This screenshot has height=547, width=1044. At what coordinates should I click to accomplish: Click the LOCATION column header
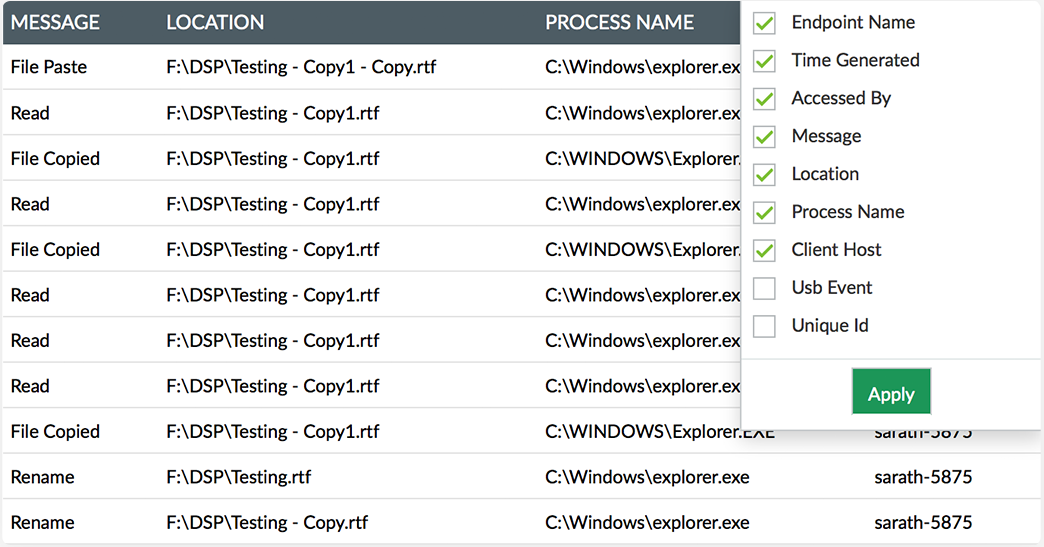pos(215,23)
